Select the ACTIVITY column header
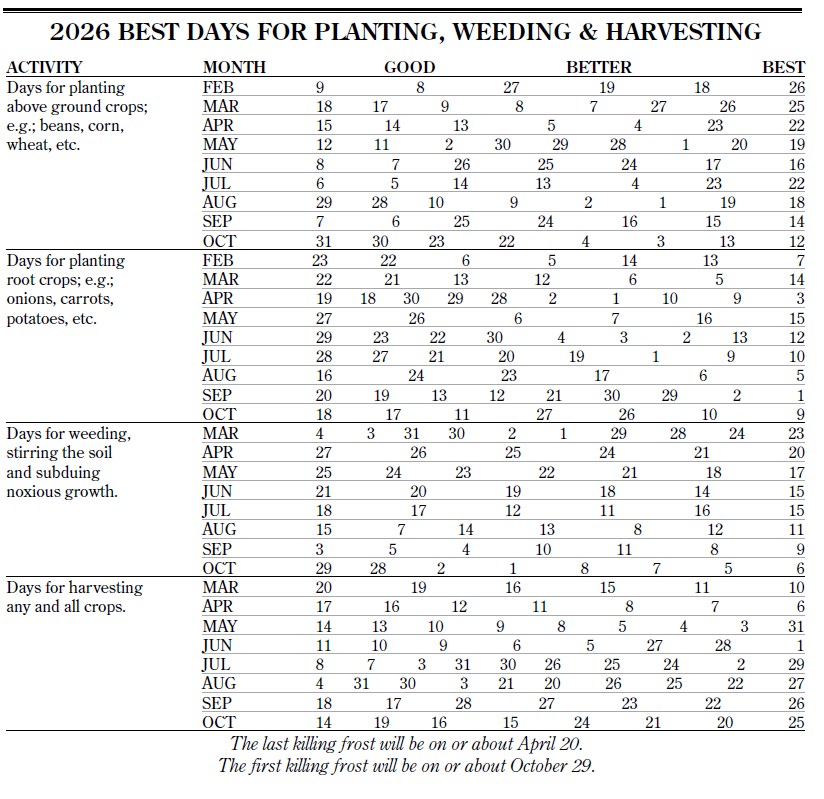Image resolution: width=824 pixels, height=799 pixels. (x=44, y=68)
